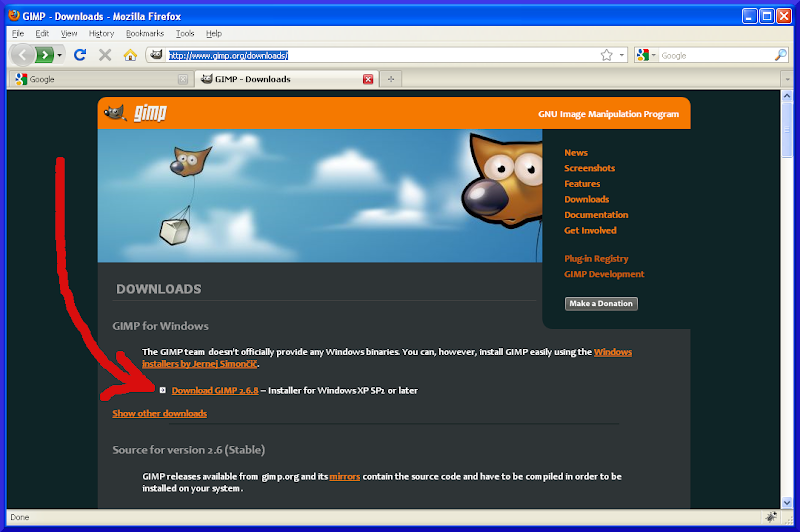The height and width of the screenshot is (532, 800).
Task: Click the Make a Donation button
Action: pos(601,303)
